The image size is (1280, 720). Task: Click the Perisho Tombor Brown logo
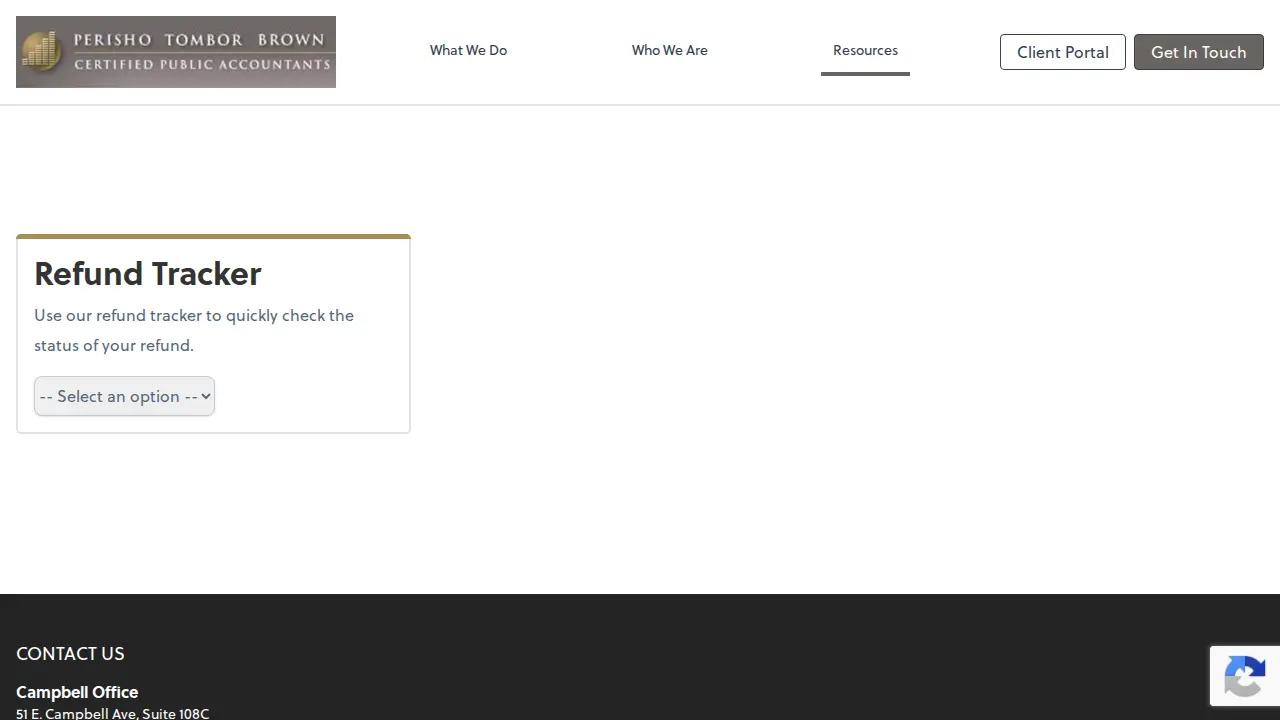click(x=176, y=52)
